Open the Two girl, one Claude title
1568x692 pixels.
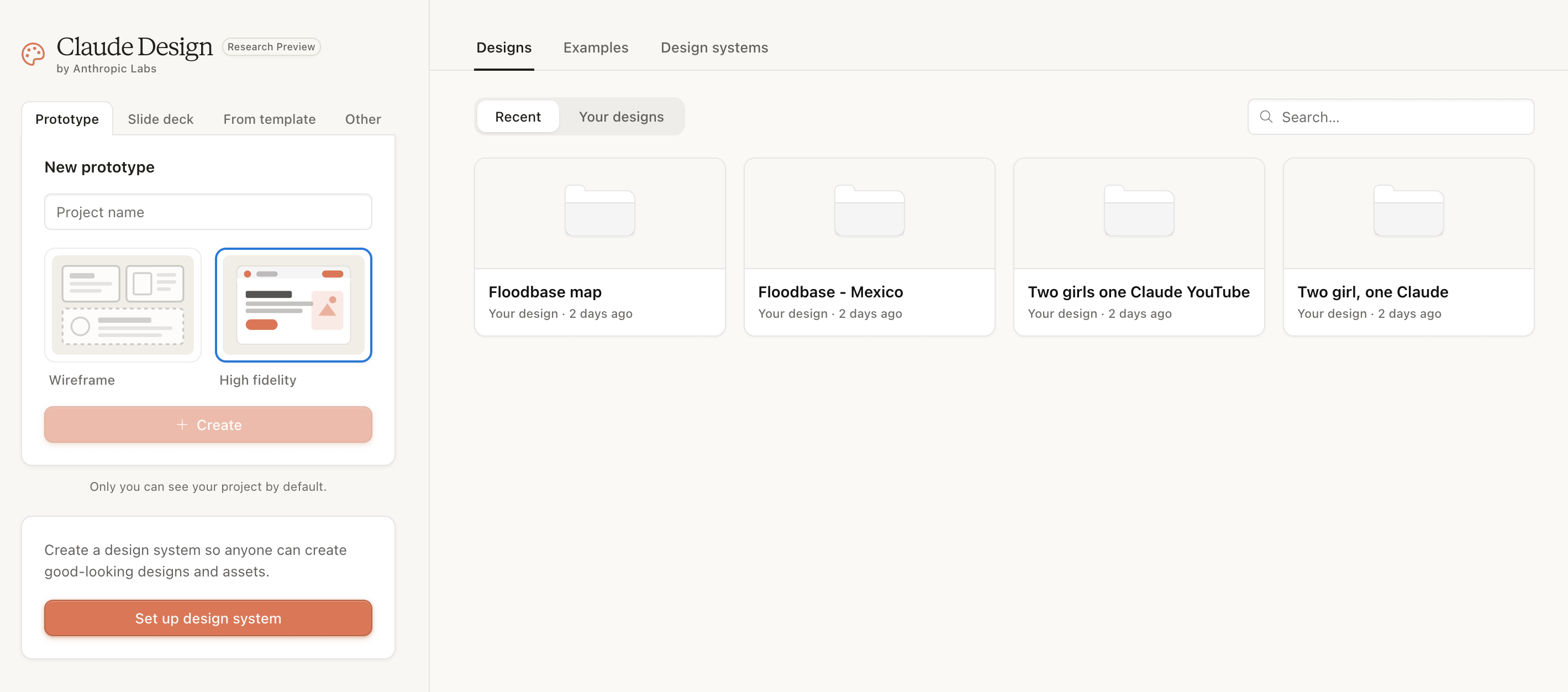pyautogui.click(x=1373, y=292)
